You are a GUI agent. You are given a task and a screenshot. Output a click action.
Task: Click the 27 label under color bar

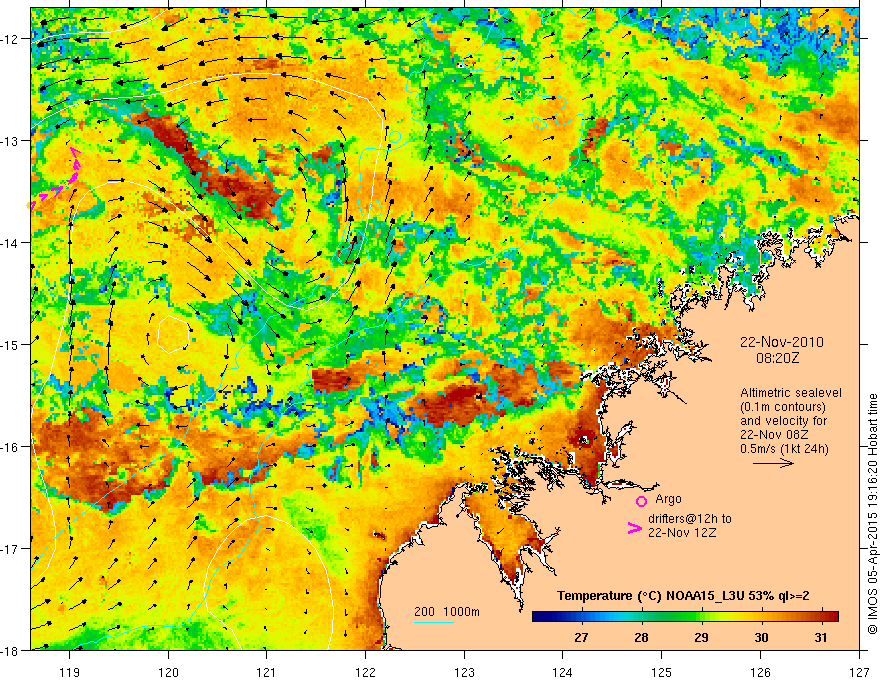coord(581,637)
